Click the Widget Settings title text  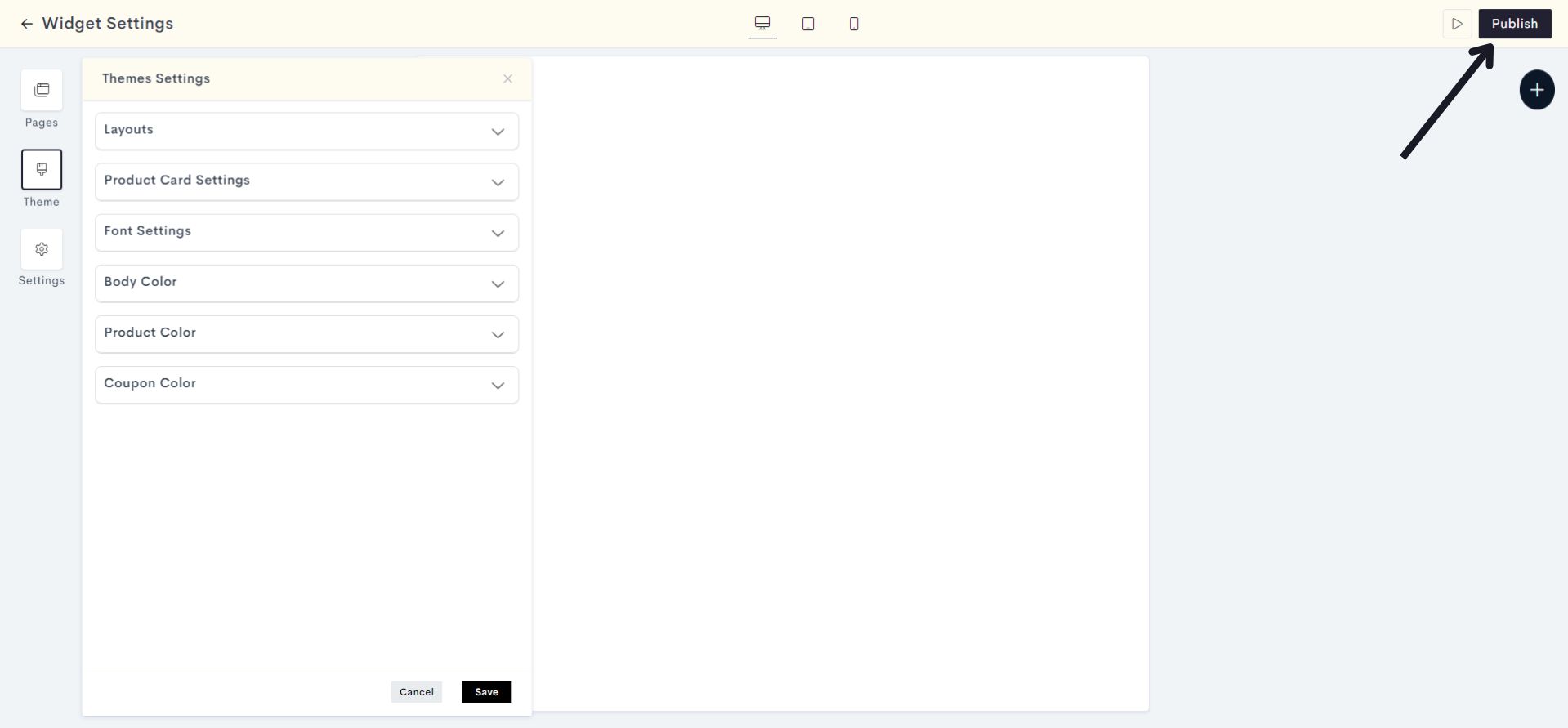(x=108, y=24)
